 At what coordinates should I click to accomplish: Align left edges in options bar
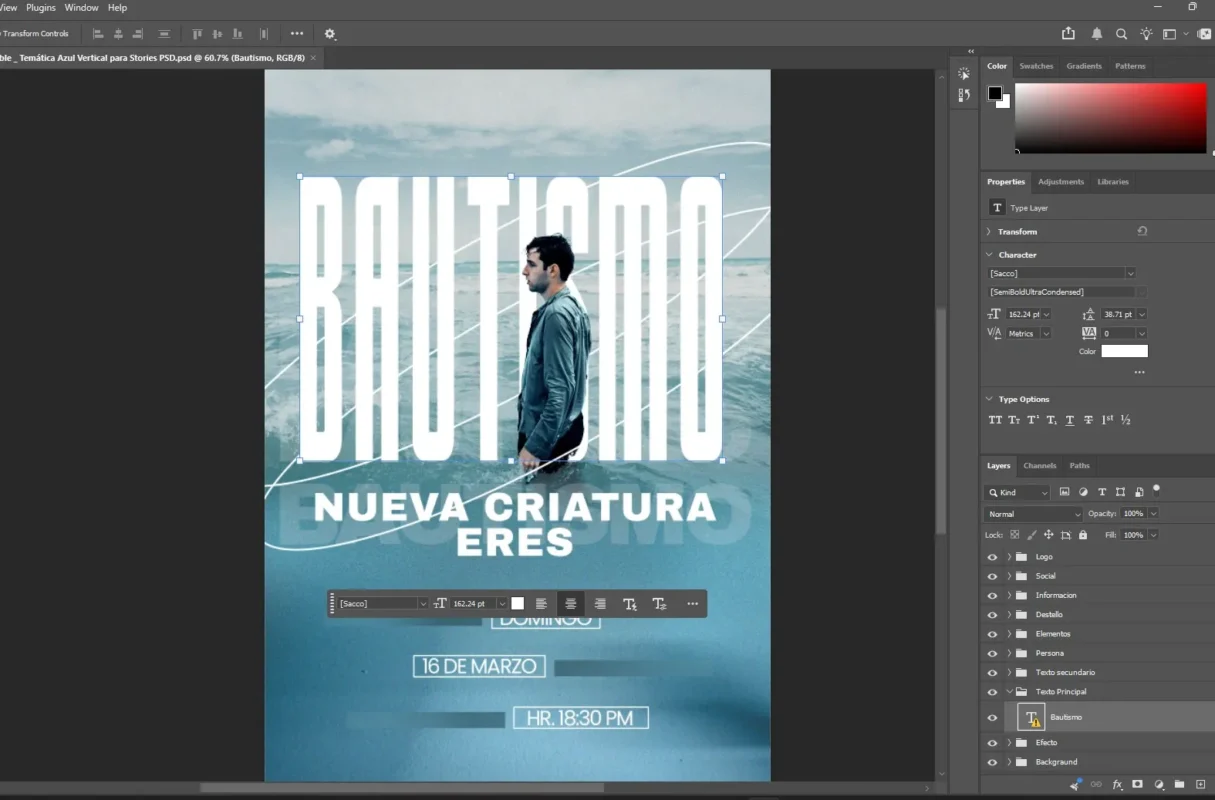click(x=98, y=34)
